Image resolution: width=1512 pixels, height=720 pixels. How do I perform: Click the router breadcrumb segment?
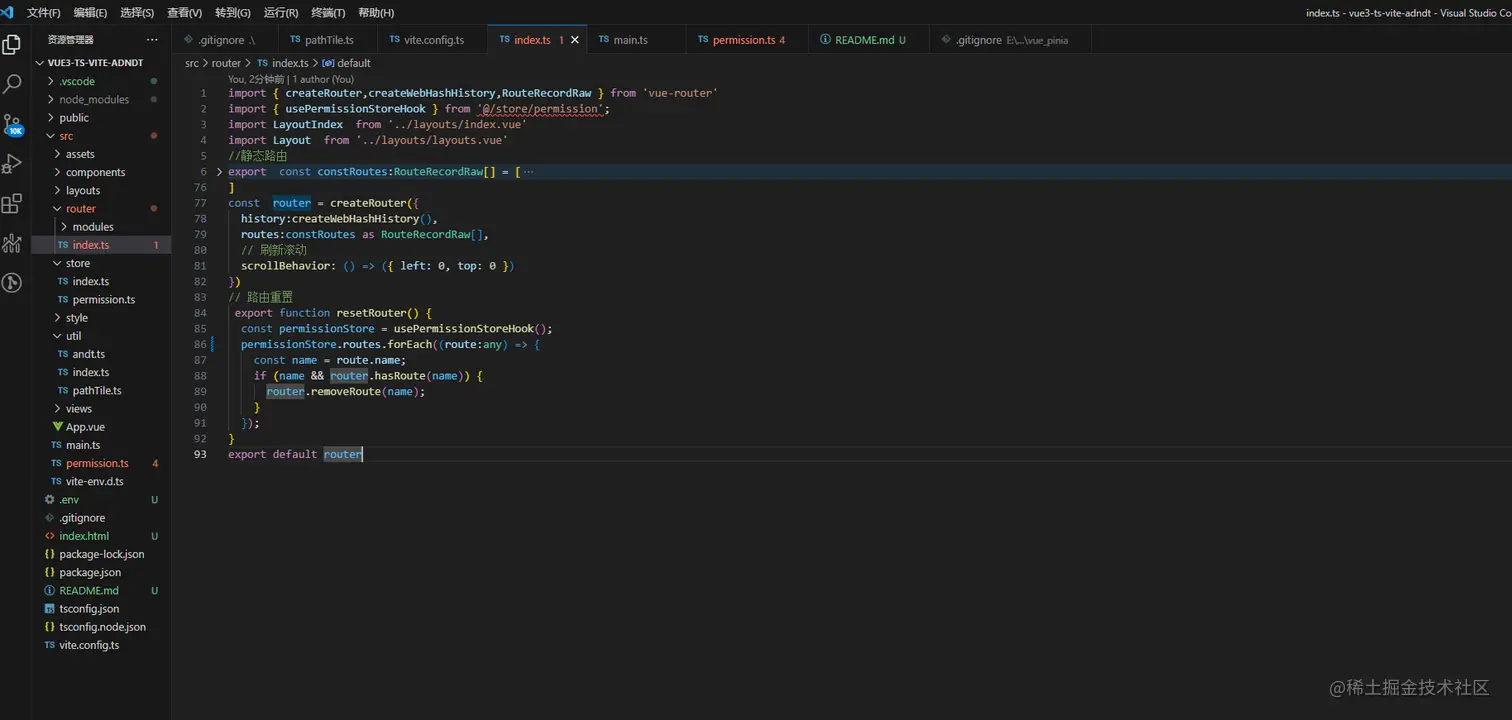[226, 63]
